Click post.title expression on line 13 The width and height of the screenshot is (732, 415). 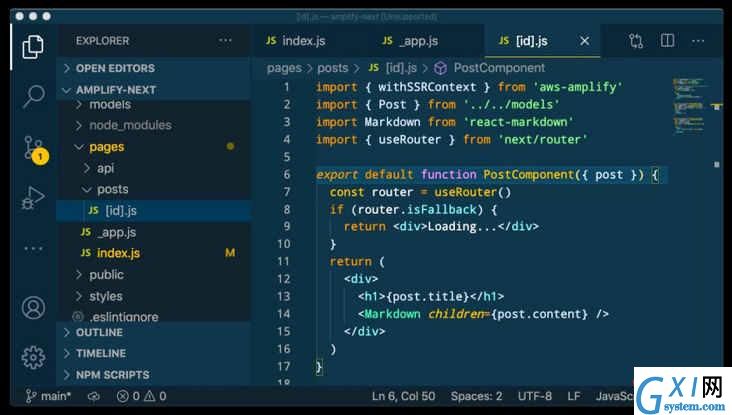point(427,296)
